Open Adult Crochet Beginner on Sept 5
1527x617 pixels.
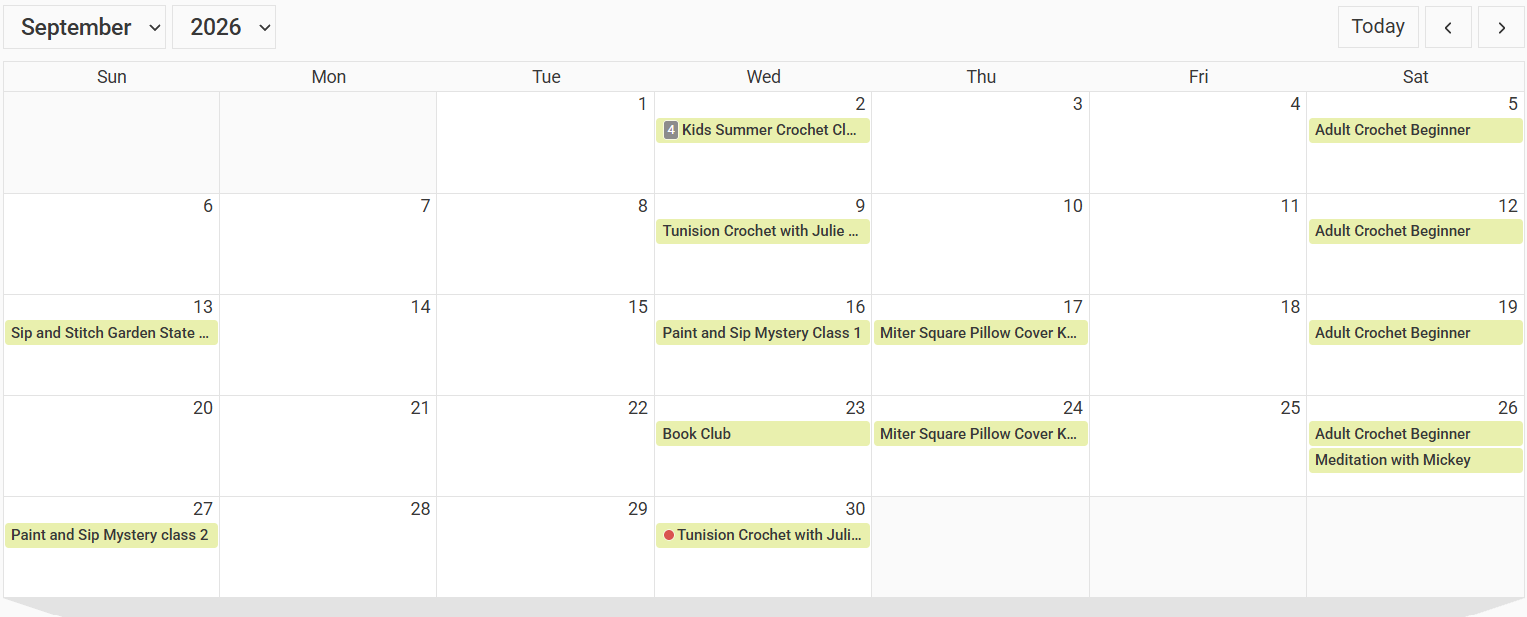click(1416, 130)
